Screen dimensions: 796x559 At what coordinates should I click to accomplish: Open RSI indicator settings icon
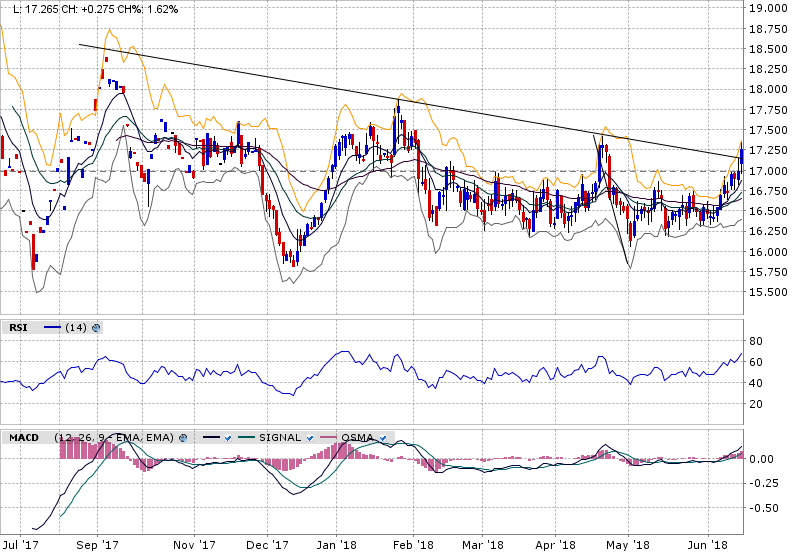[x=97, y=327]
